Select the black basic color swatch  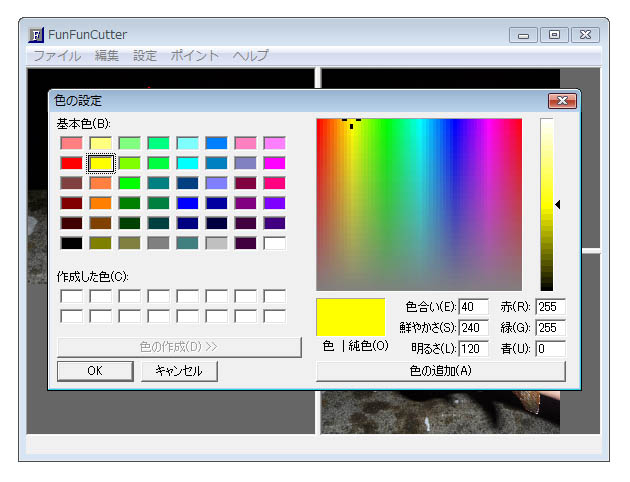point(72,243)
